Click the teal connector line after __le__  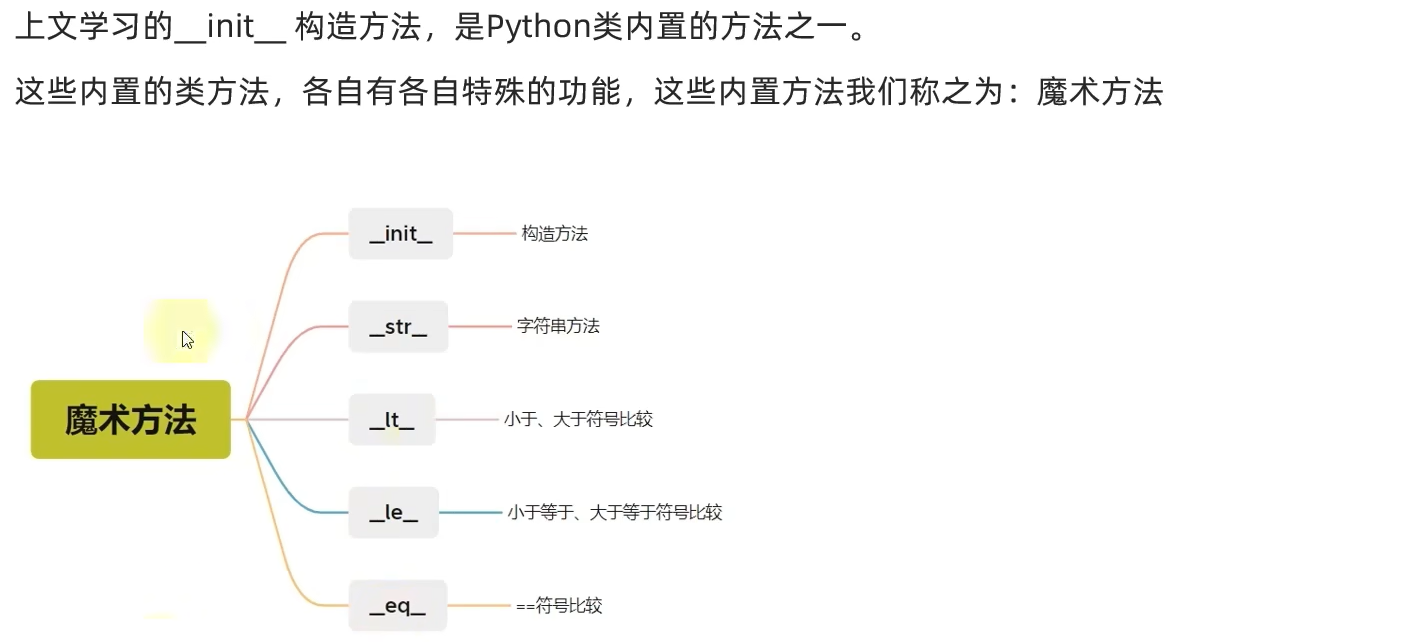[470, 513]
